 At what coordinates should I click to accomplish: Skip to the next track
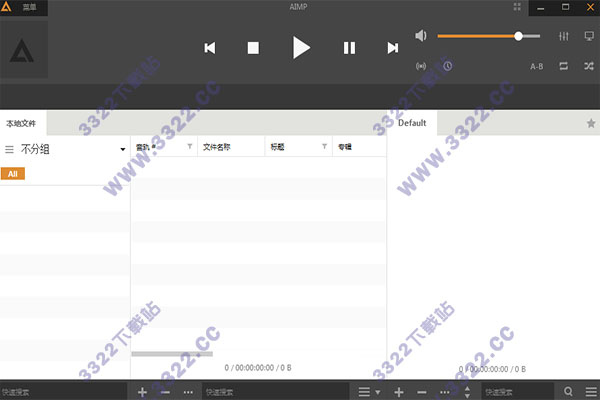click(x=393, y=48)
